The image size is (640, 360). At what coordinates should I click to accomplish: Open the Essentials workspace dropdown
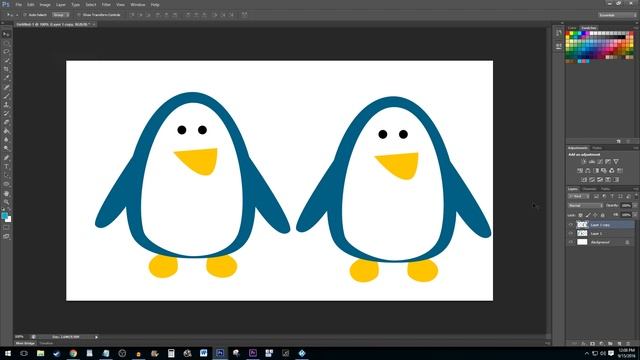tap(617, 15)
